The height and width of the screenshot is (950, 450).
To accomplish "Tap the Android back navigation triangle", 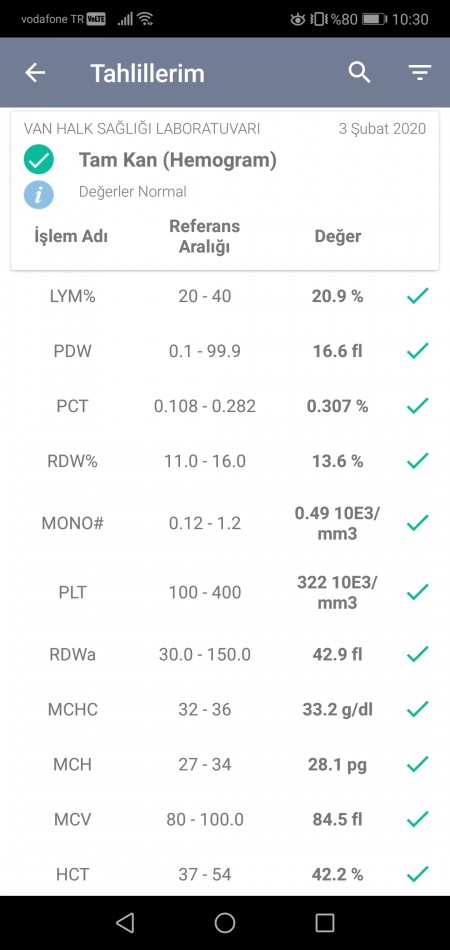I will tap(125, 923).
